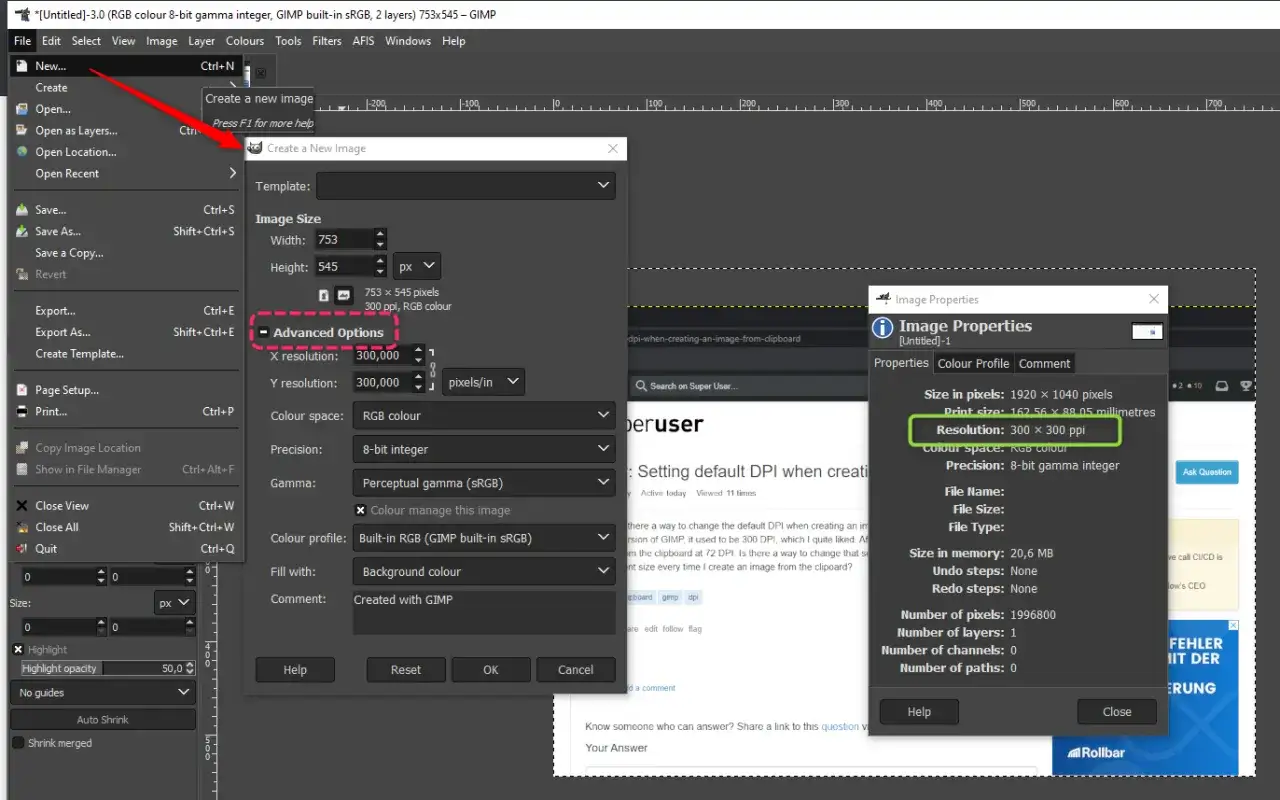Click OK in Create a New Image dialog
The image size is (1280, 800).
click(x=490, y=670)
